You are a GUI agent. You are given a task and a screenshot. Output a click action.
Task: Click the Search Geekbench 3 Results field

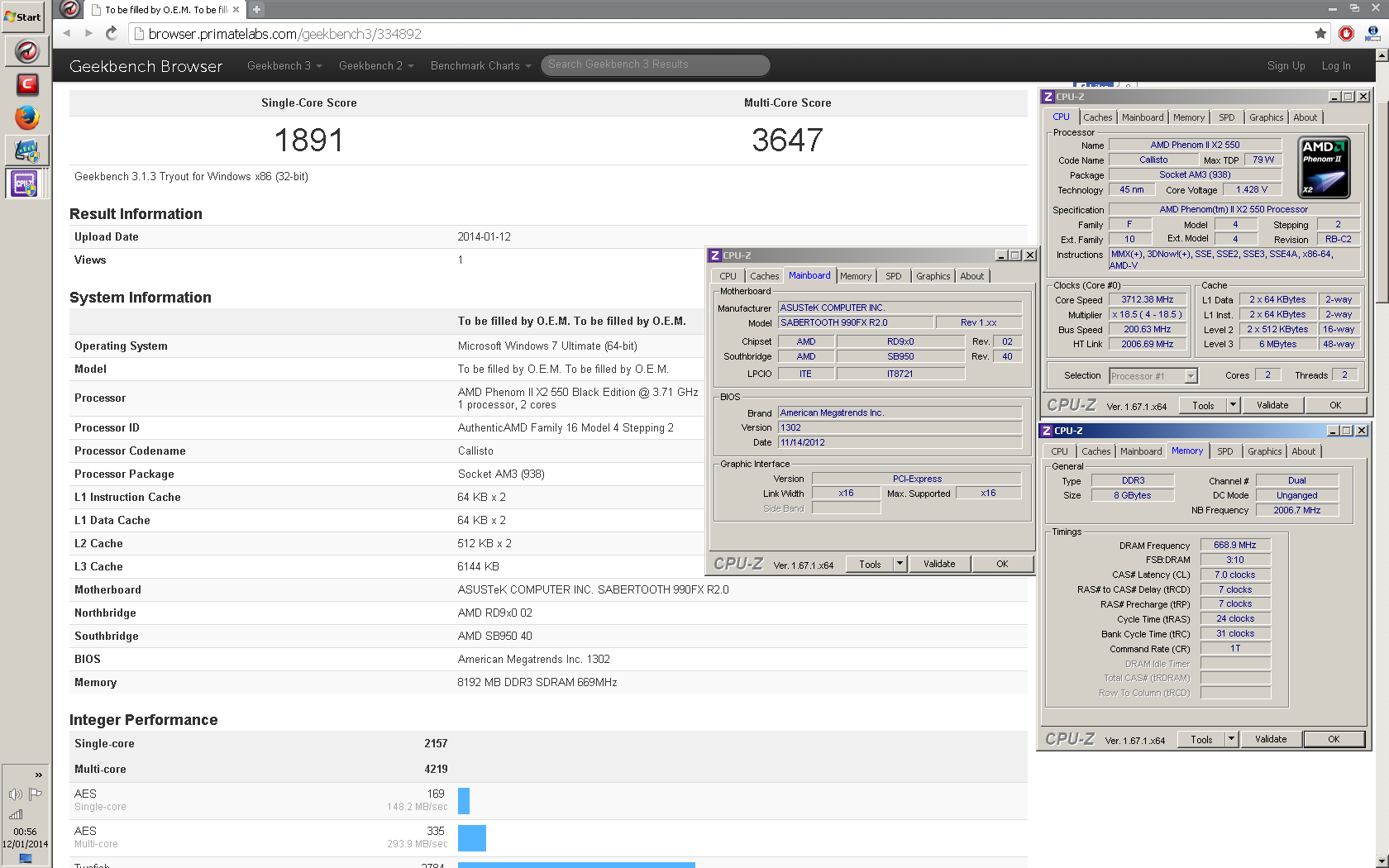tap(655, 64)
